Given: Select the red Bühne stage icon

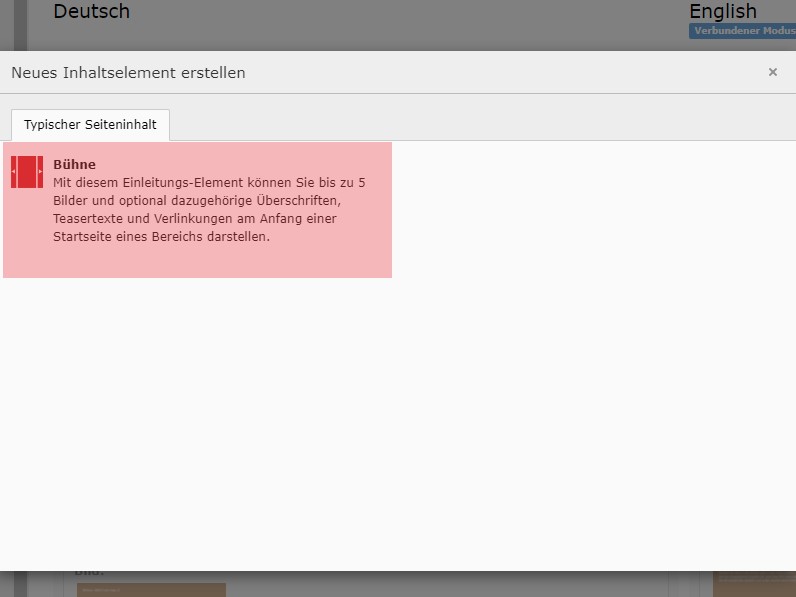Looking at the screenshot, I should (x=27, y=172).
